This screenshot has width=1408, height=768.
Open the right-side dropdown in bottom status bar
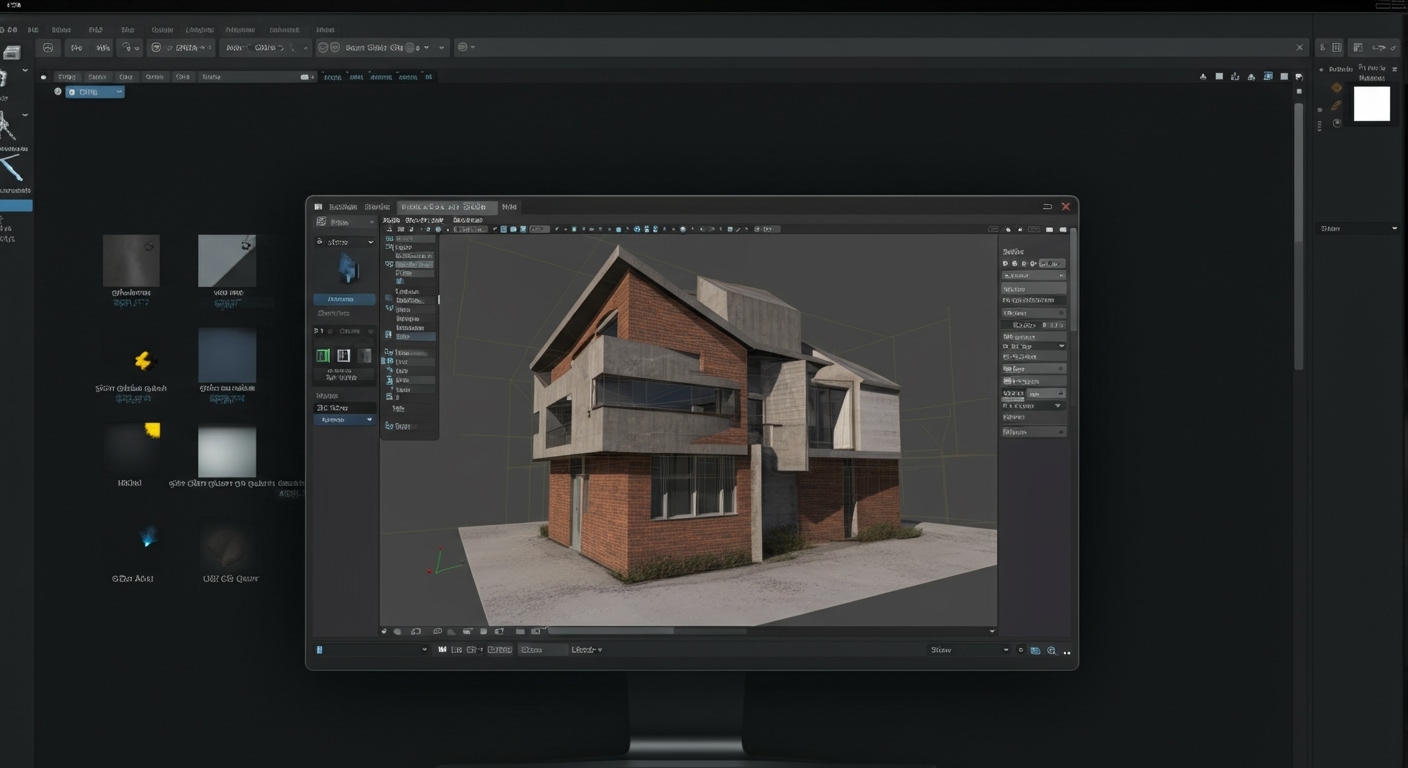pyautogui.click(x=968, y=650)
